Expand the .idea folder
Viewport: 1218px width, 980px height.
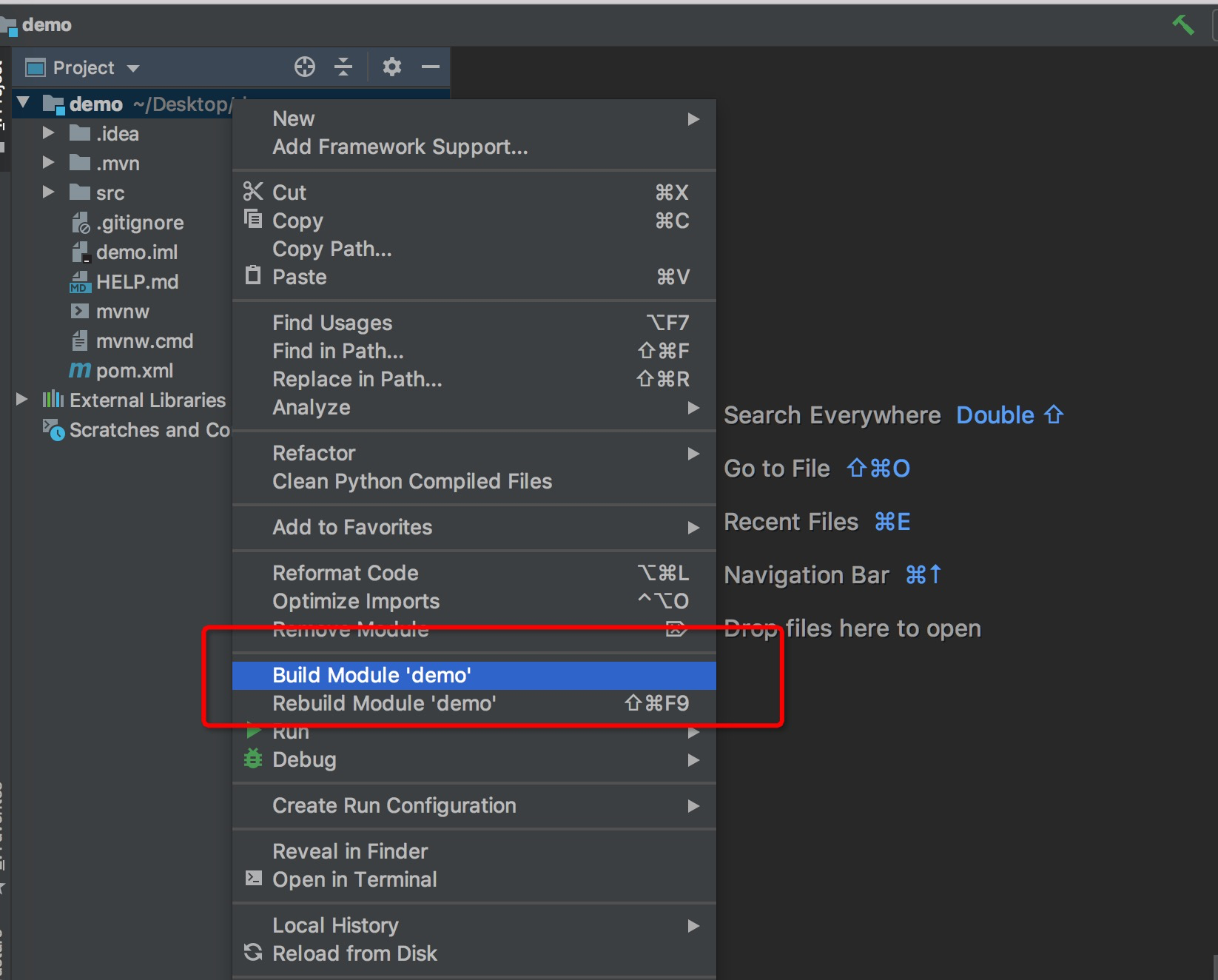(49, 133)
